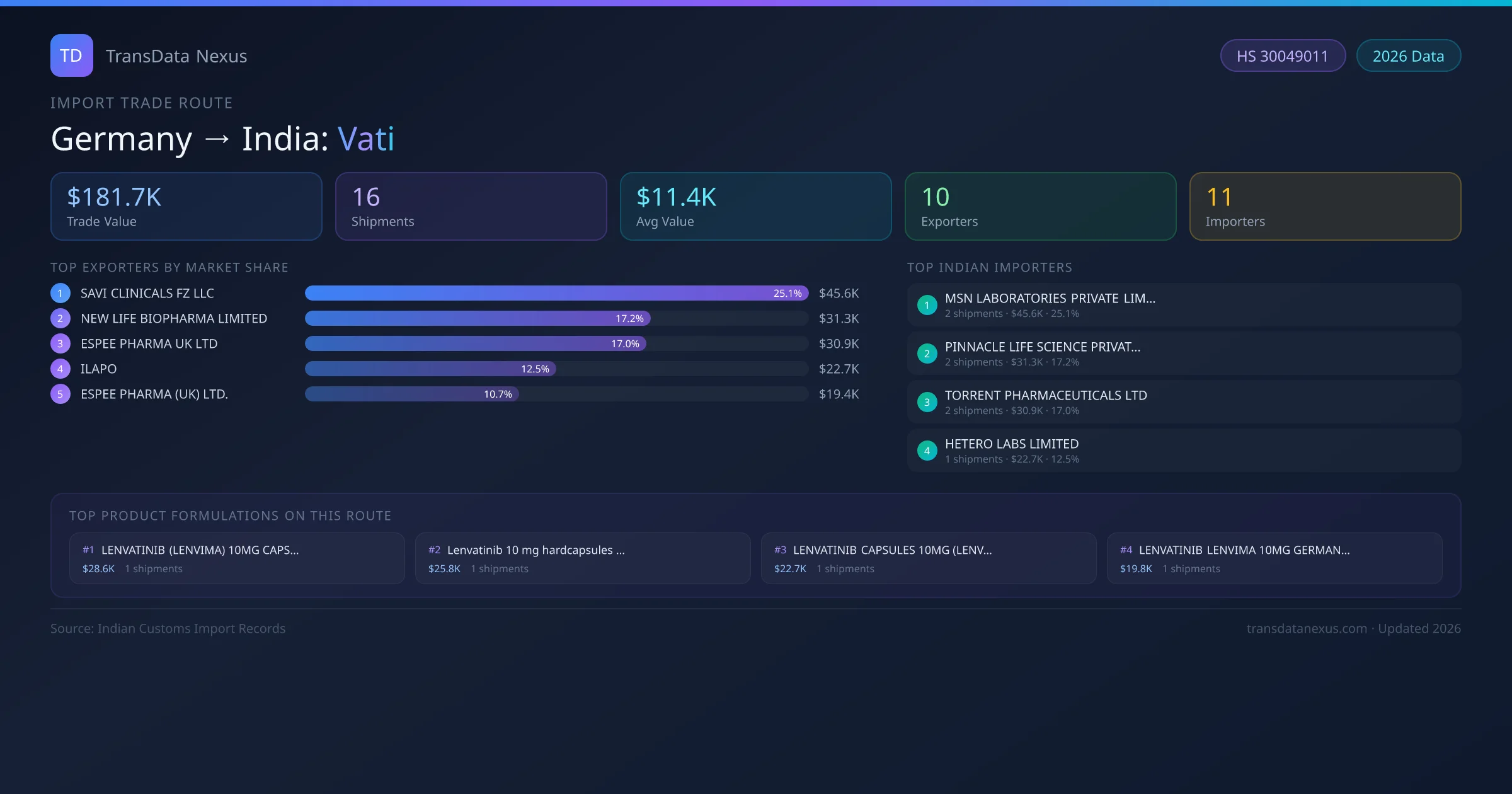Screen dimensions: 1512x794
Task: Click rank 4 badge beside ILAPO
Action: [x=60, y=369]
